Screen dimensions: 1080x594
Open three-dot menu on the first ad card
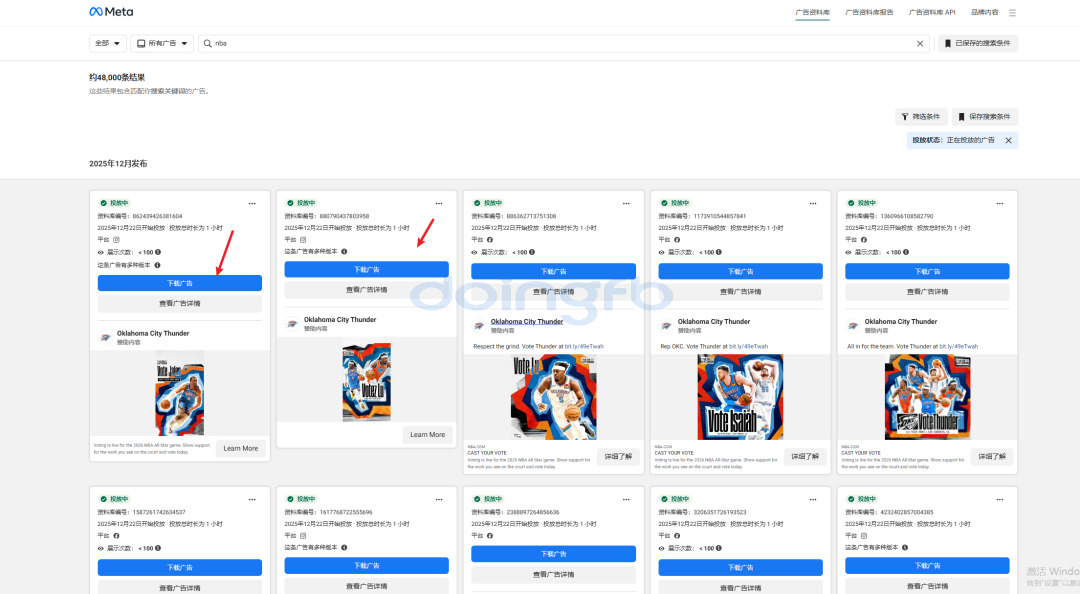tap(252, 203)
